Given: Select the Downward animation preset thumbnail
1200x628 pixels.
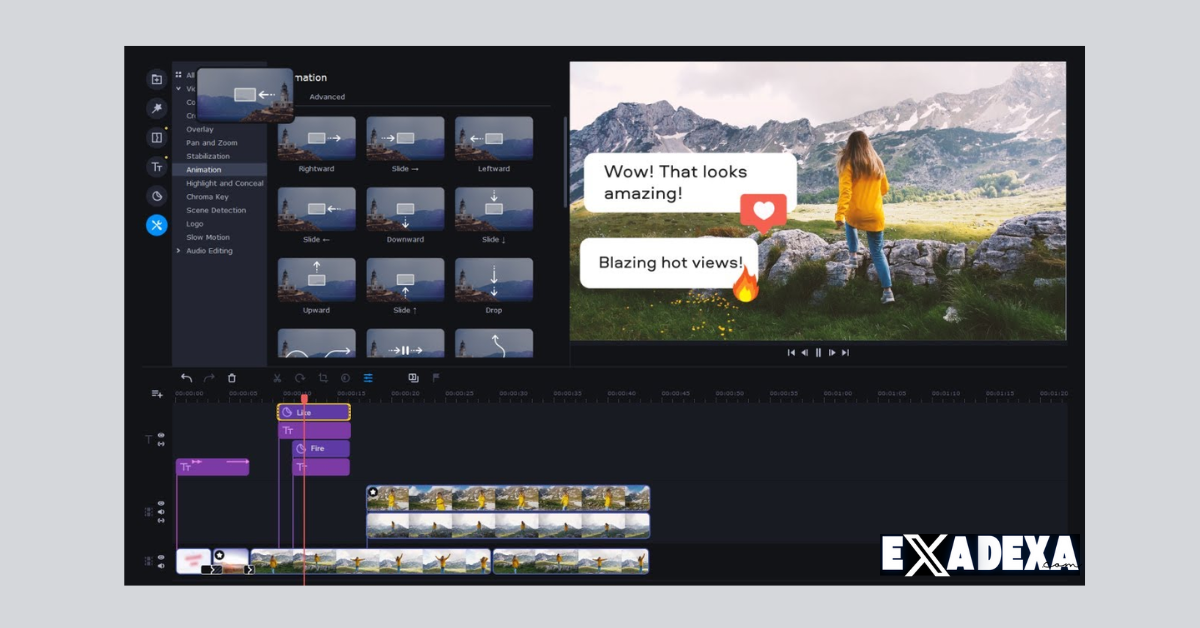Looking at the screenshot, I should [404, 207].
